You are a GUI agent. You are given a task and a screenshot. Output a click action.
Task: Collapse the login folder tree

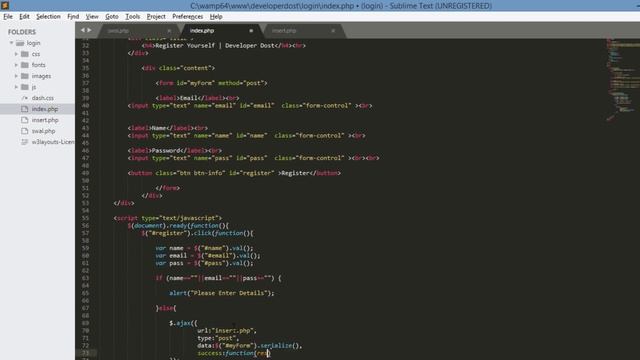11,43
